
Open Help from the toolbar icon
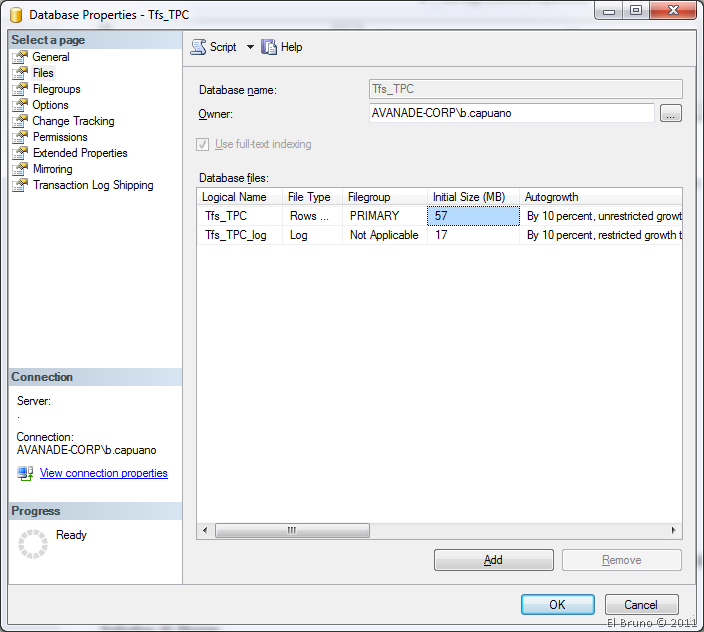269,47
